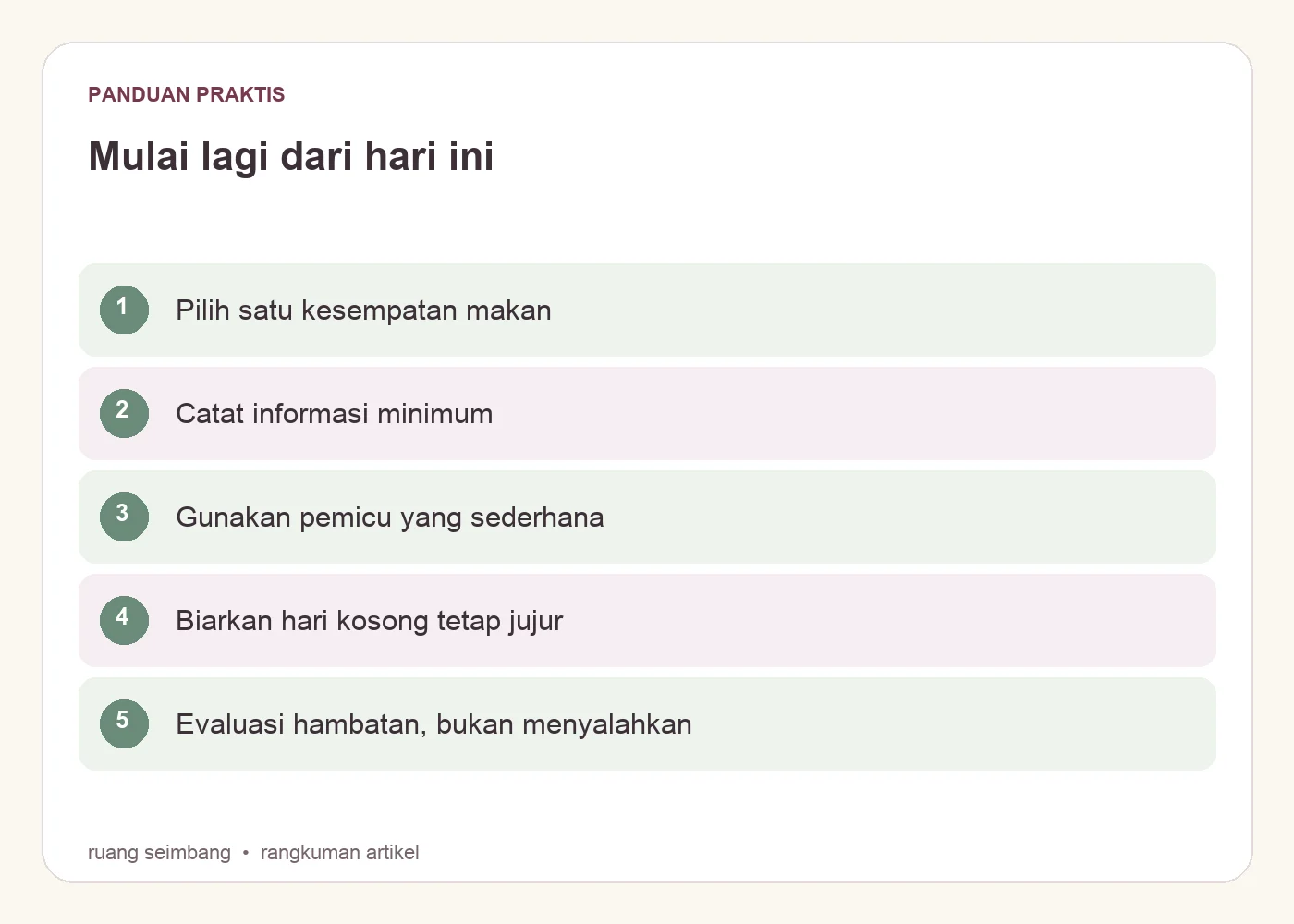The width and height of the screenshot is (1294, 924).
Task: Click the number 1 step badge
Action: point(124,310)
